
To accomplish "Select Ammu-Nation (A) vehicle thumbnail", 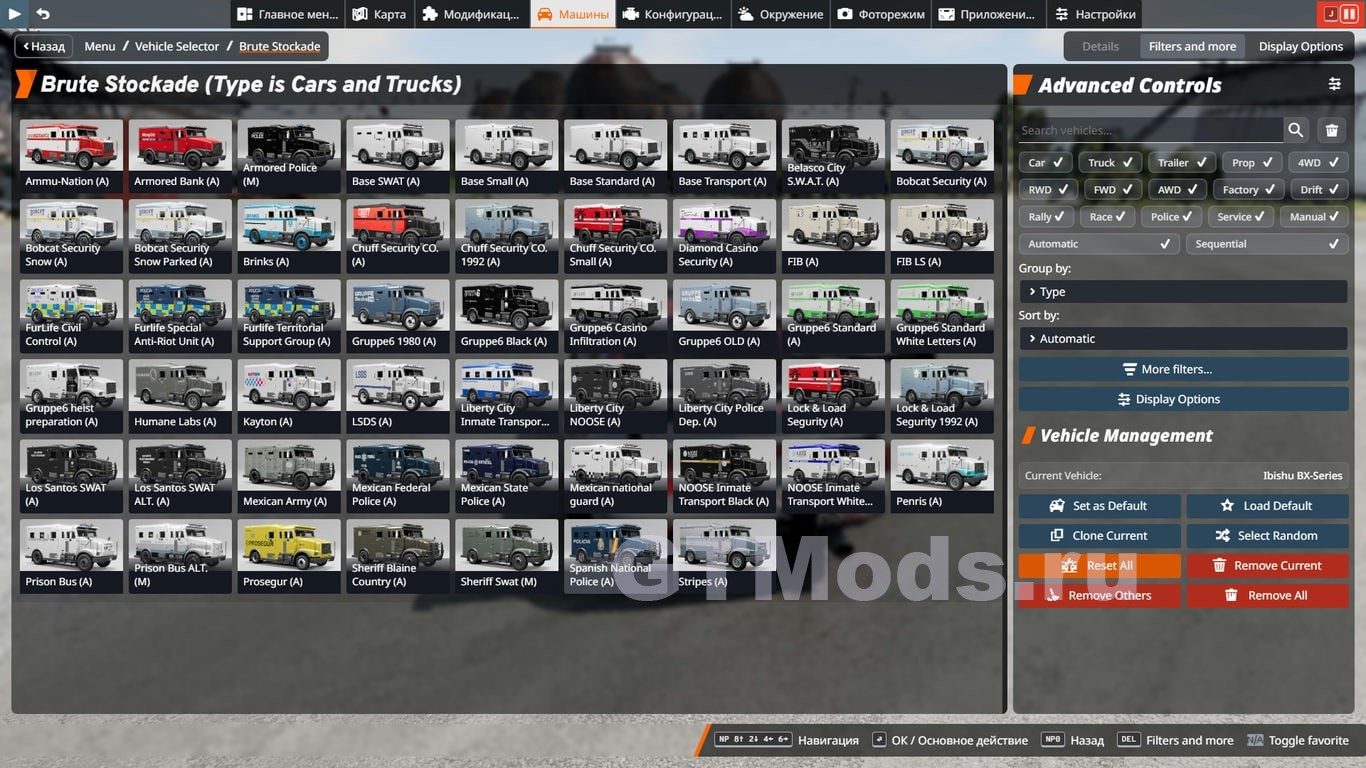I will pyautogui.click(x=71, y=156).
